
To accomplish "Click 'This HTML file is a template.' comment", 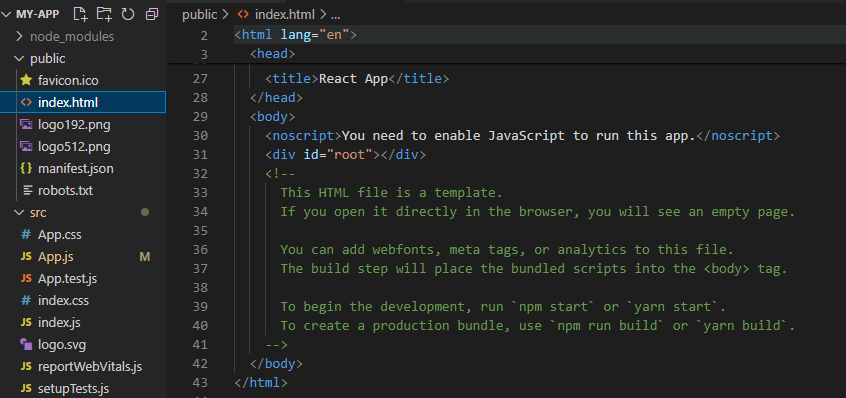I will pos(392,193).
